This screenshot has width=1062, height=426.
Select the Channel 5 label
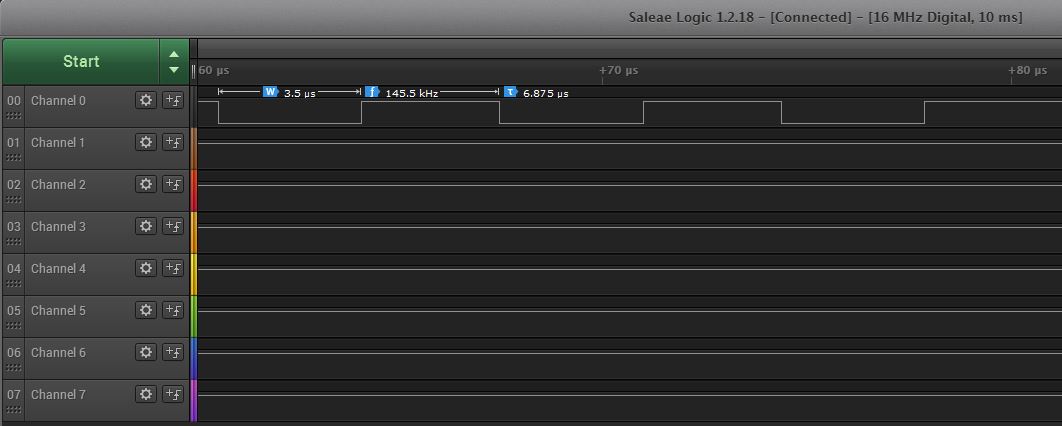click(58, 311)
